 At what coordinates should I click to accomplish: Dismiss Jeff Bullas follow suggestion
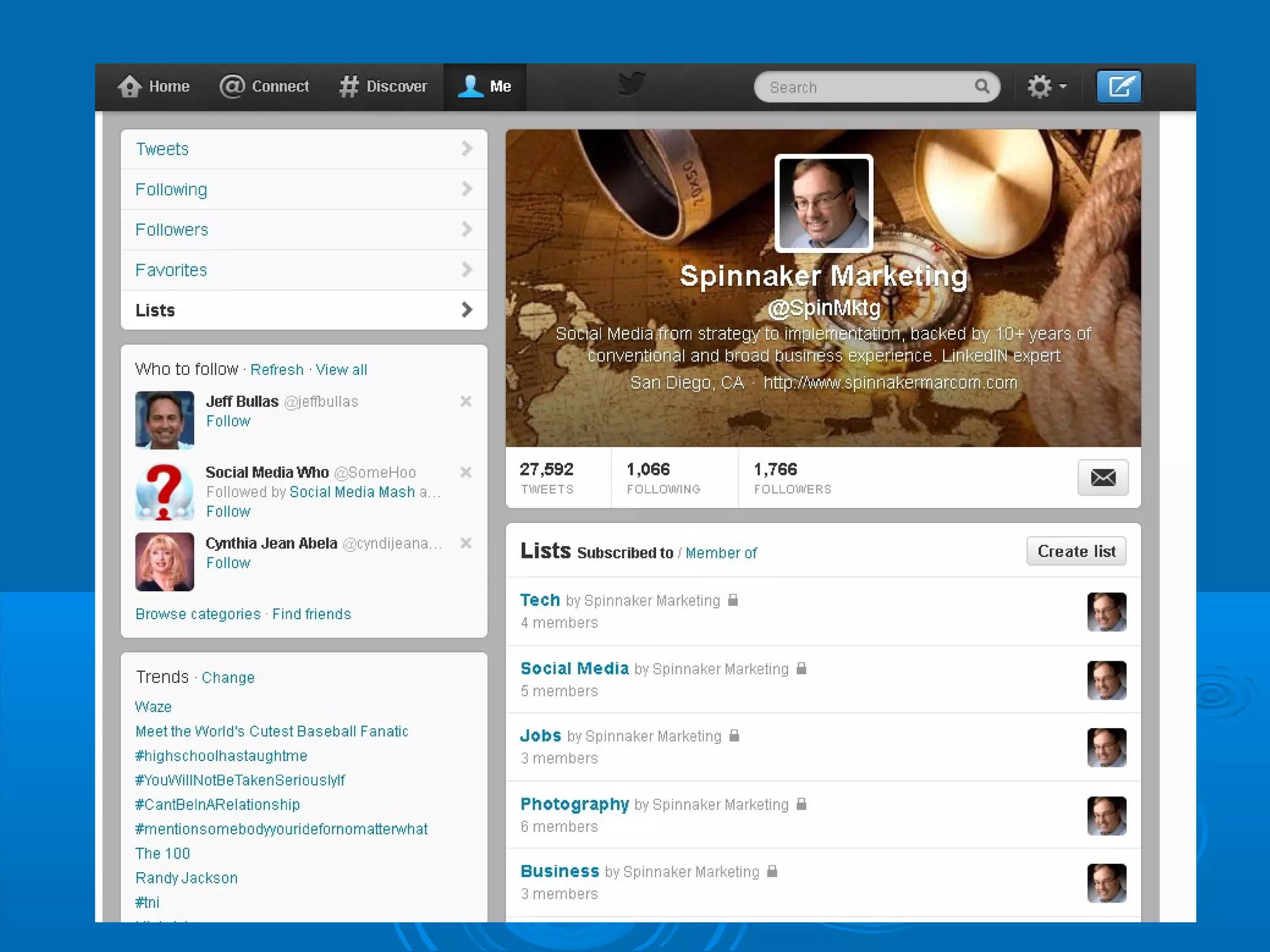pyautogui.click(x=466, y=401)
